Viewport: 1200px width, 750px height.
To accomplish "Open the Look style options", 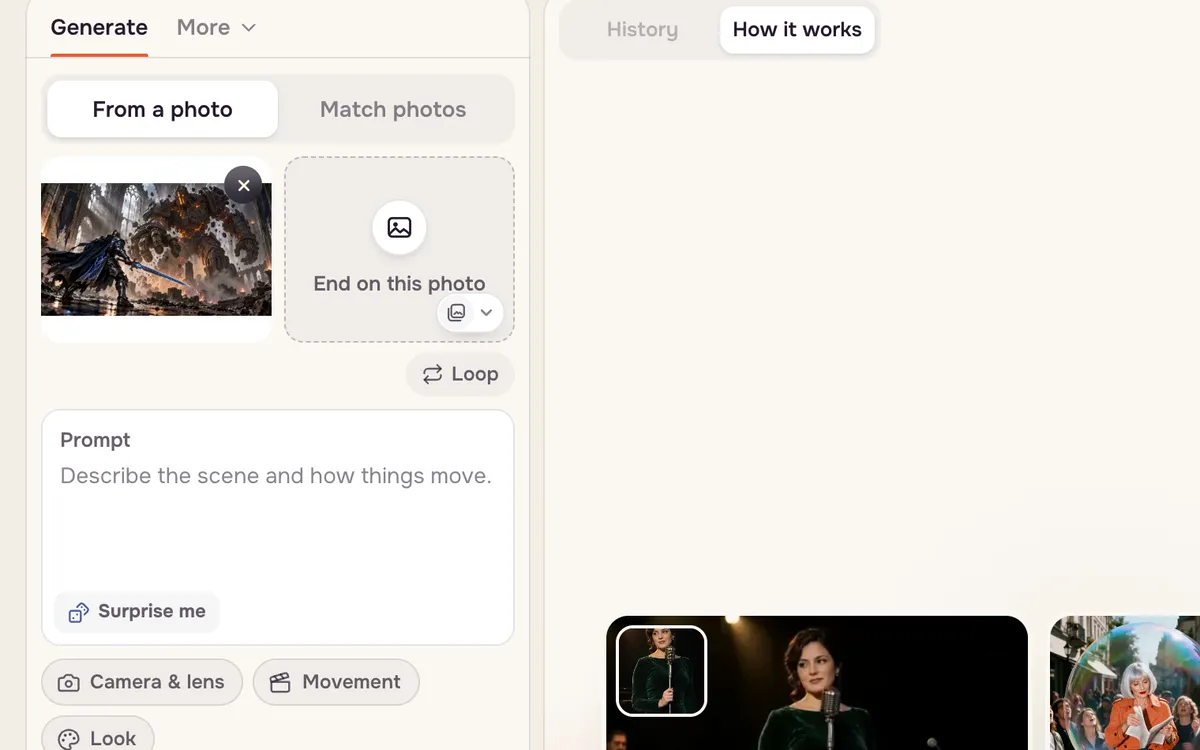I will click(98, 738).
